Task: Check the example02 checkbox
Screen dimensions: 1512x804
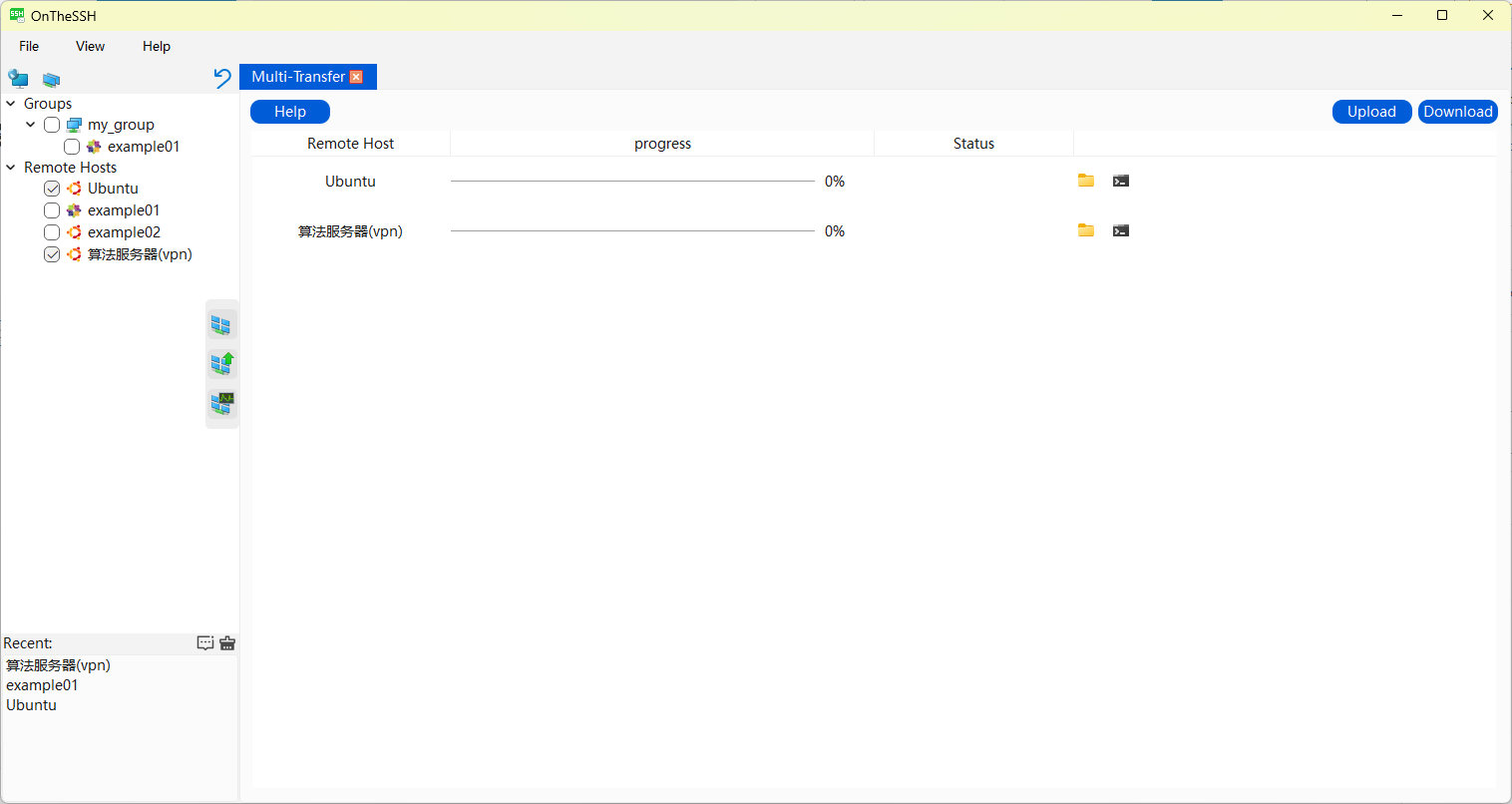Action: 52,232
